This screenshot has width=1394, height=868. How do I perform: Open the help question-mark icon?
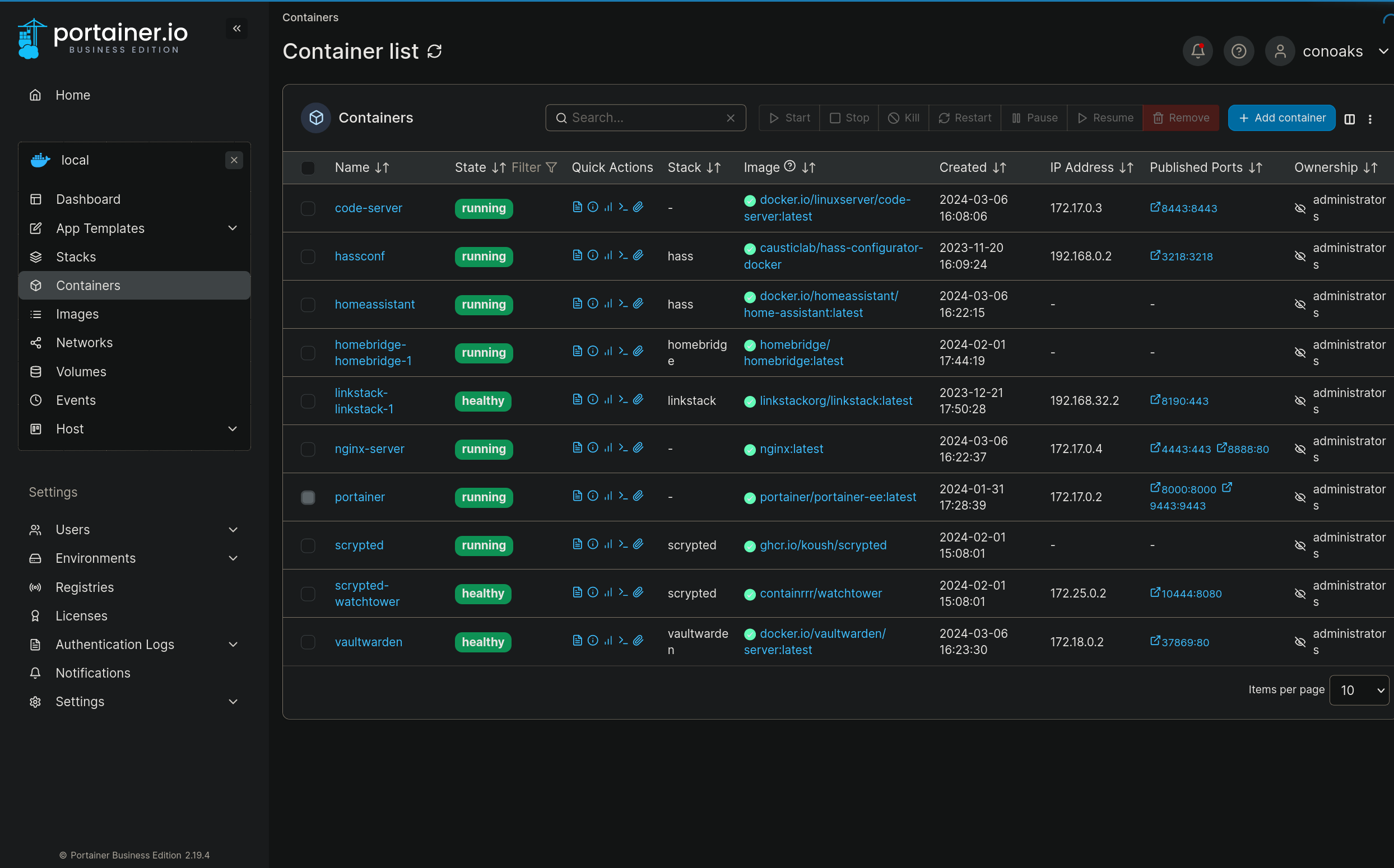tap(1239, 51)
